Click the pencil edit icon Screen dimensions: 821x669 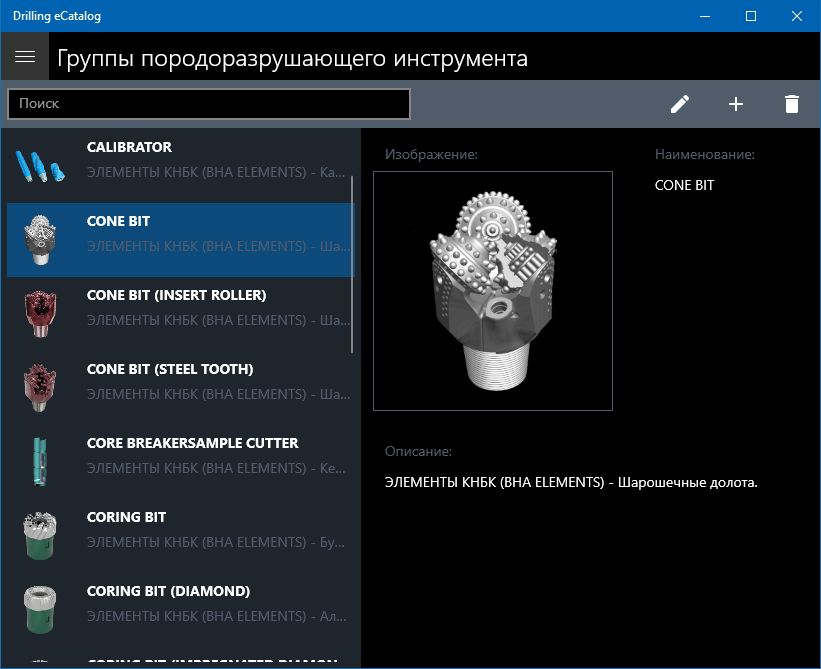(x=680, y=104)
